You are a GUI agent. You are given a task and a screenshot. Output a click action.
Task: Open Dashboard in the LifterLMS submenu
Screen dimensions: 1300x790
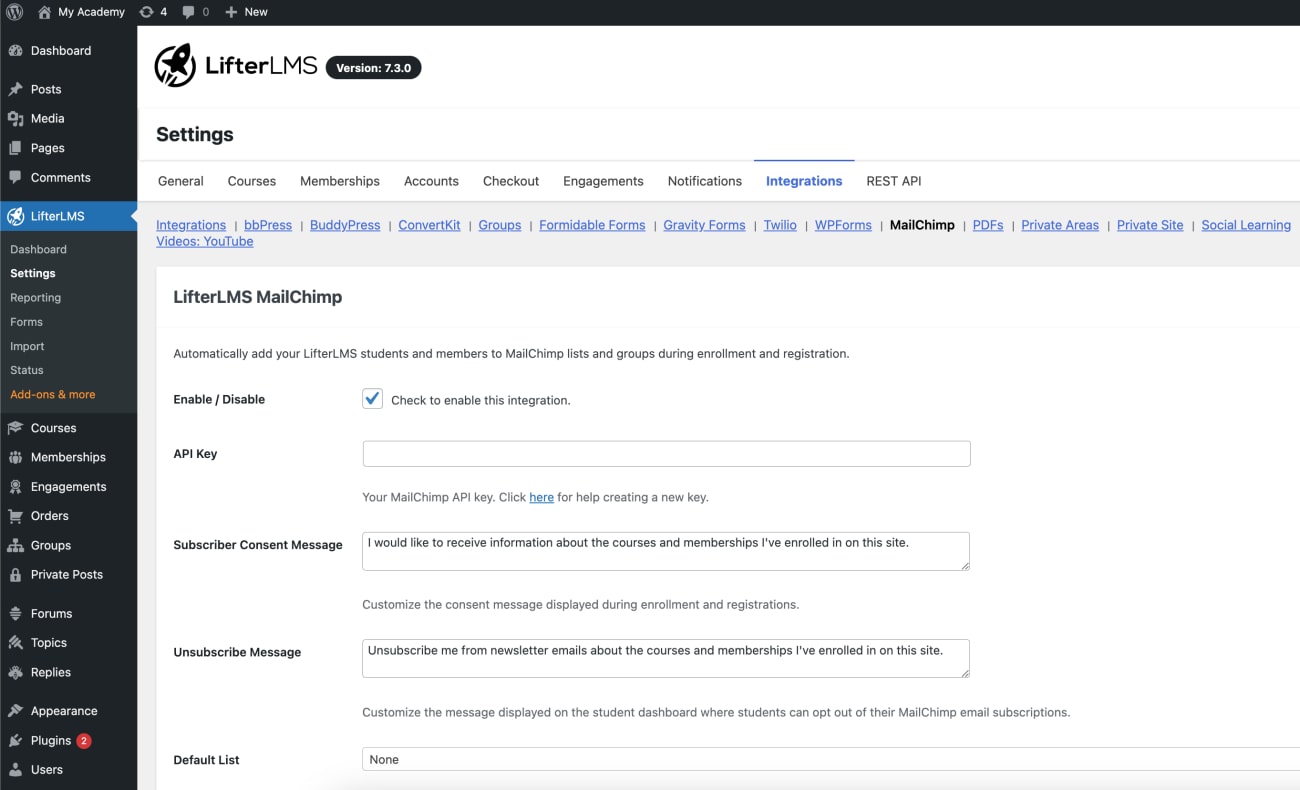(x=38, y=249)
